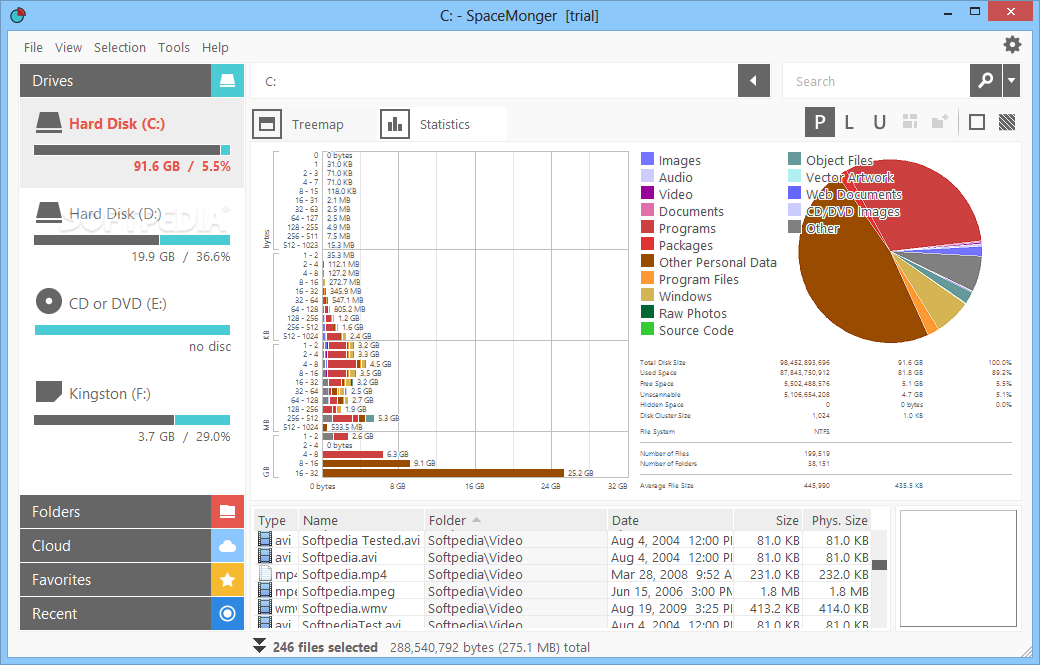Sort by the Date column header
This screenshot has height=665, width=1040.
click(x=670, y=520)
